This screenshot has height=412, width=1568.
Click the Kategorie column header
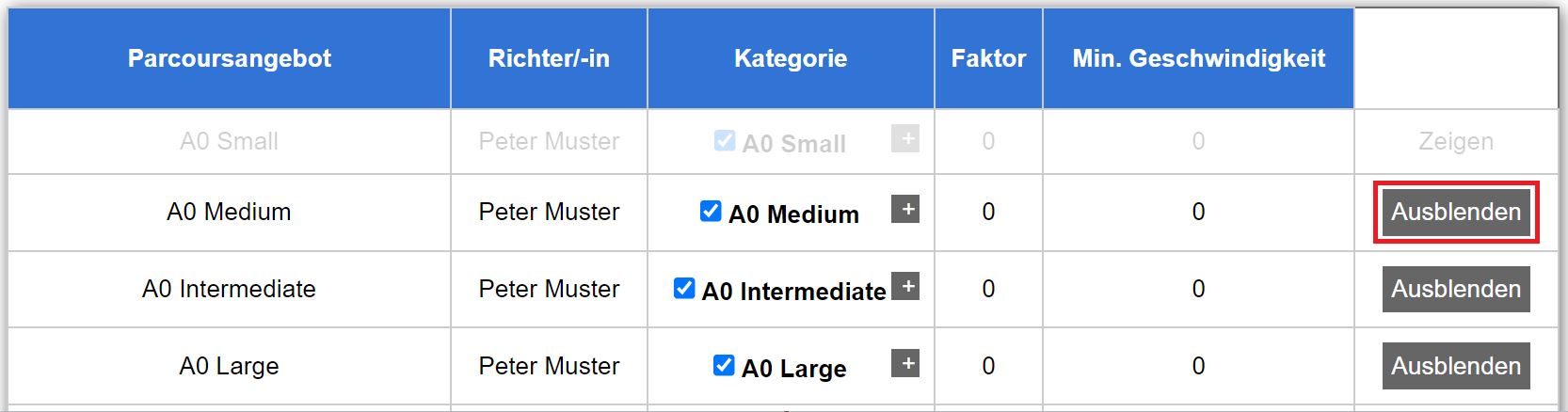[791, 58]
